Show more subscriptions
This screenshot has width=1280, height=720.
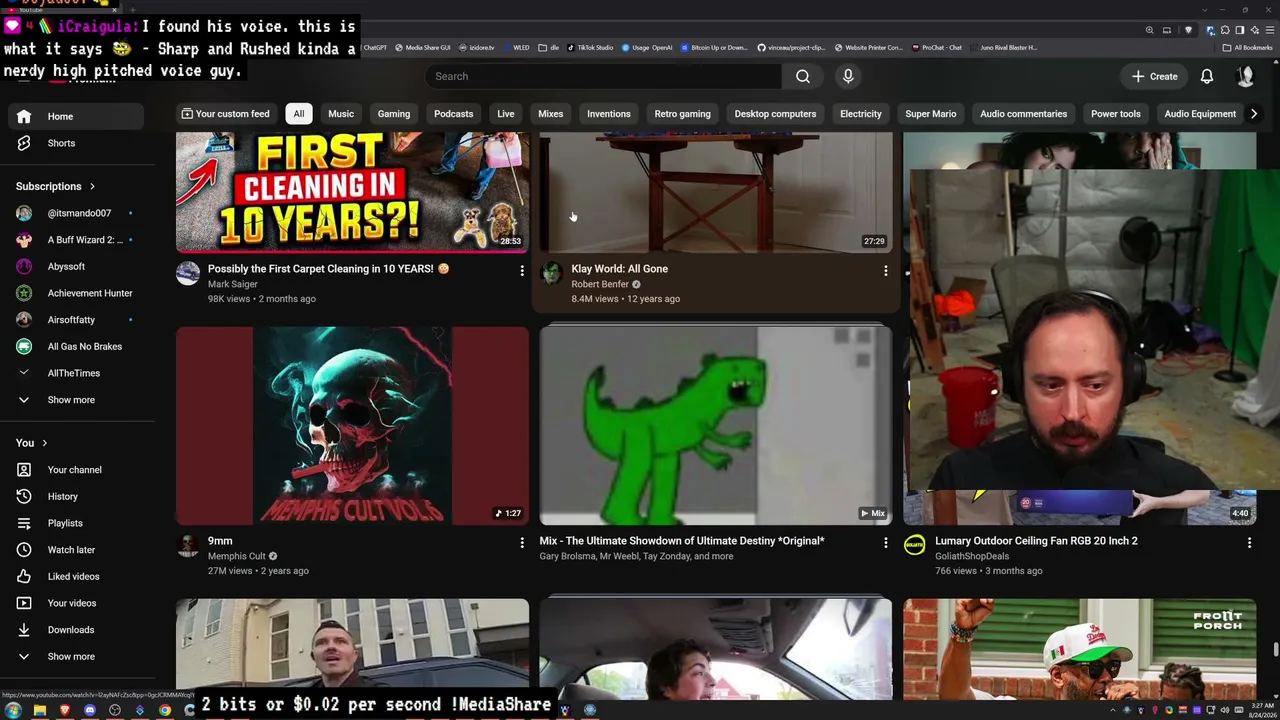(x=76, y=400)
